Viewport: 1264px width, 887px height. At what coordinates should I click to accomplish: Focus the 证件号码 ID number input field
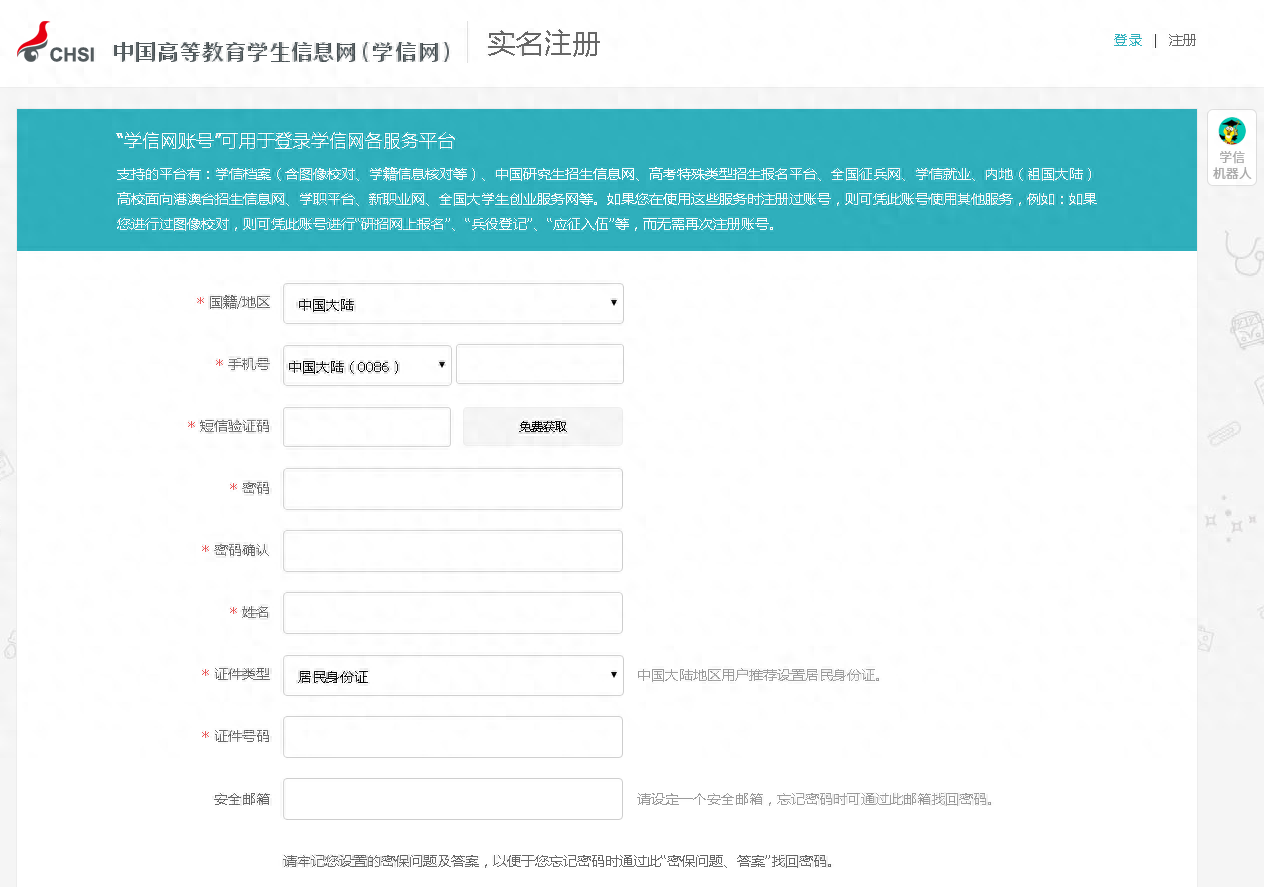[453, 737]
